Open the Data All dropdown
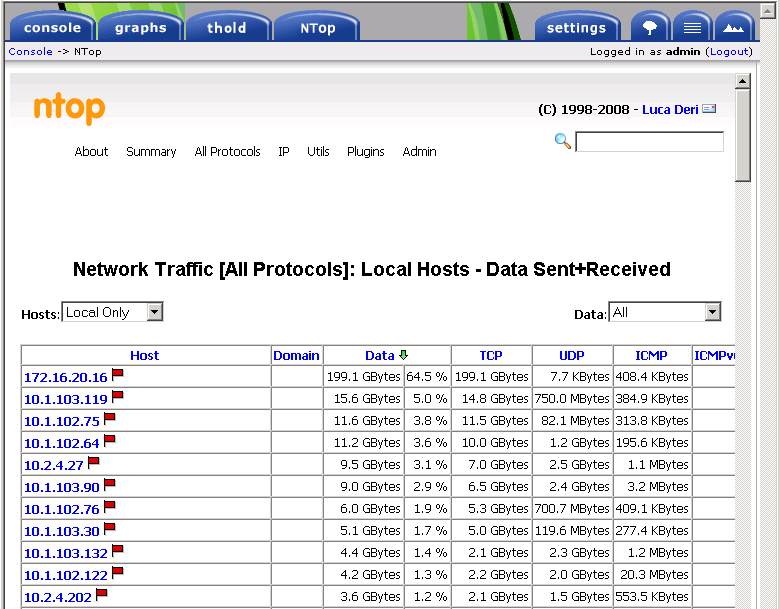This screenshot has width=780, height=609. 665,312
